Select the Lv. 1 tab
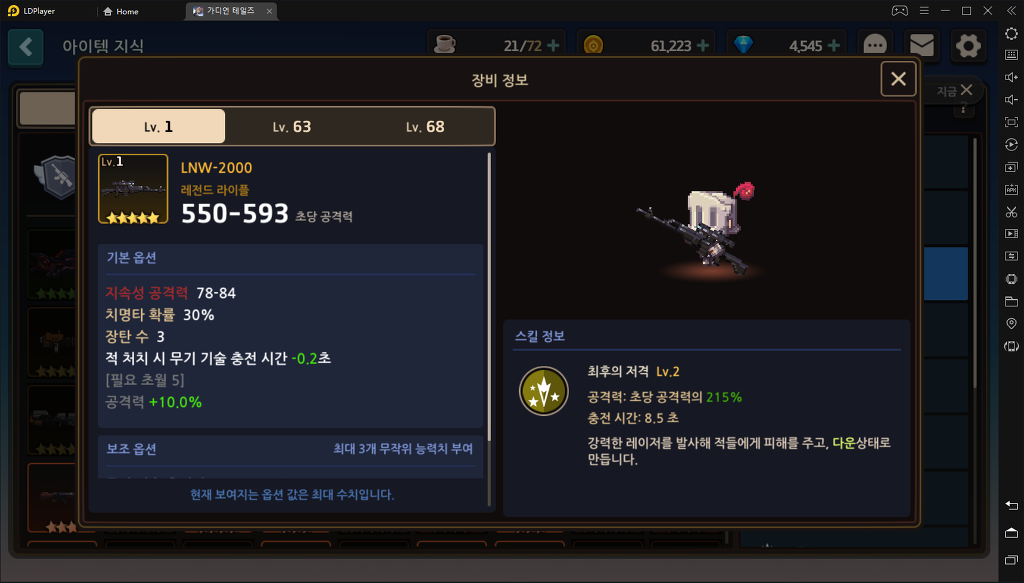 pos(159,127)
